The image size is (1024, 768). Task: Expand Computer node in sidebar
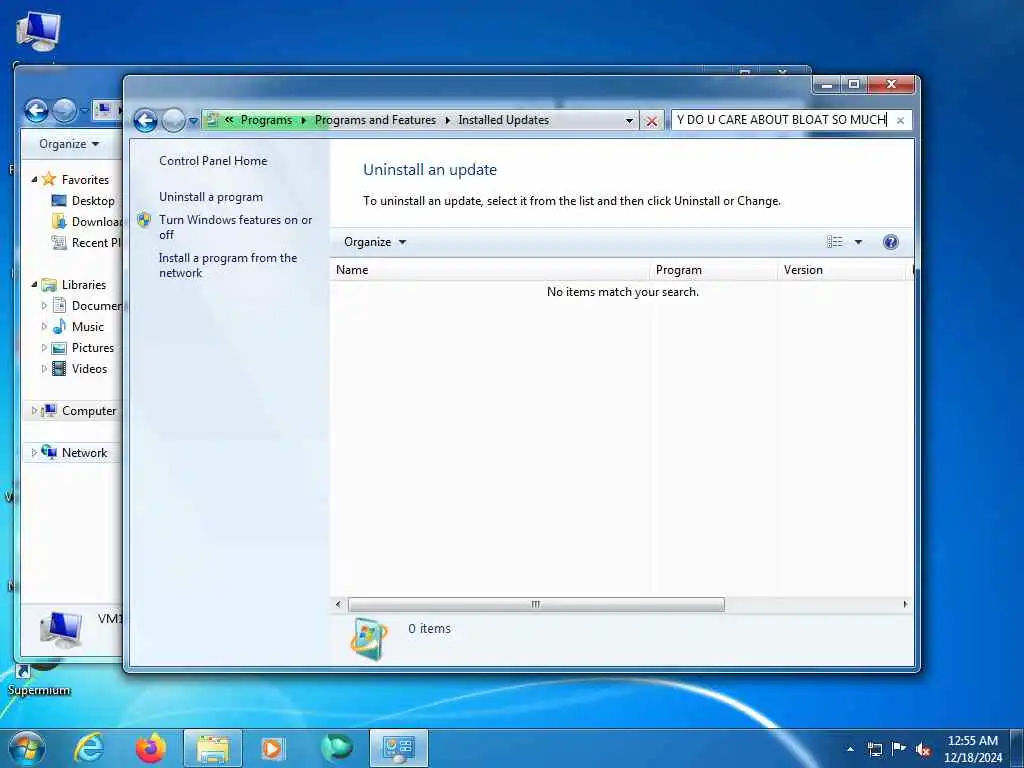coord(34,411)
